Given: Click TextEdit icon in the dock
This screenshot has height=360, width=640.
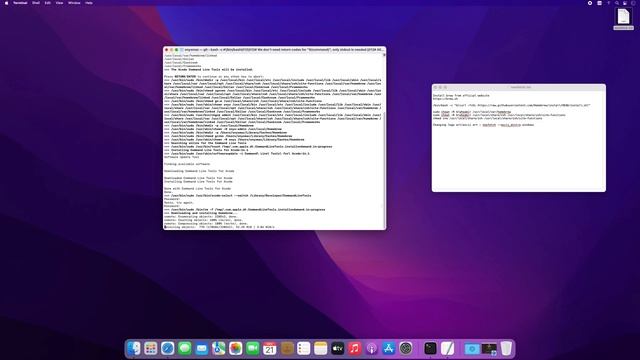Looking at the screenshot, I should 447,349.
